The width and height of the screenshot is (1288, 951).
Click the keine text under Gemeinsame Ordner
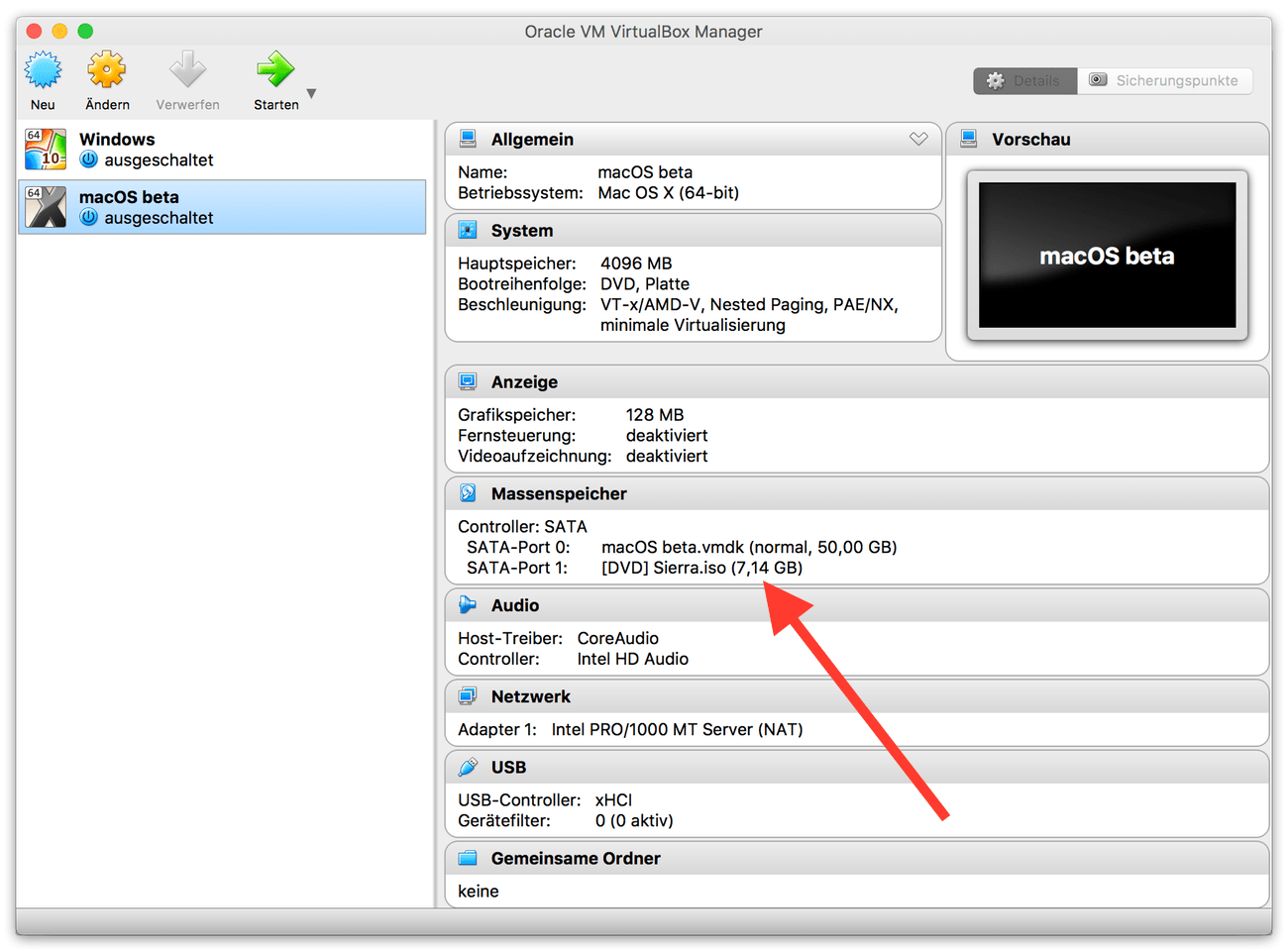point(479,892)
